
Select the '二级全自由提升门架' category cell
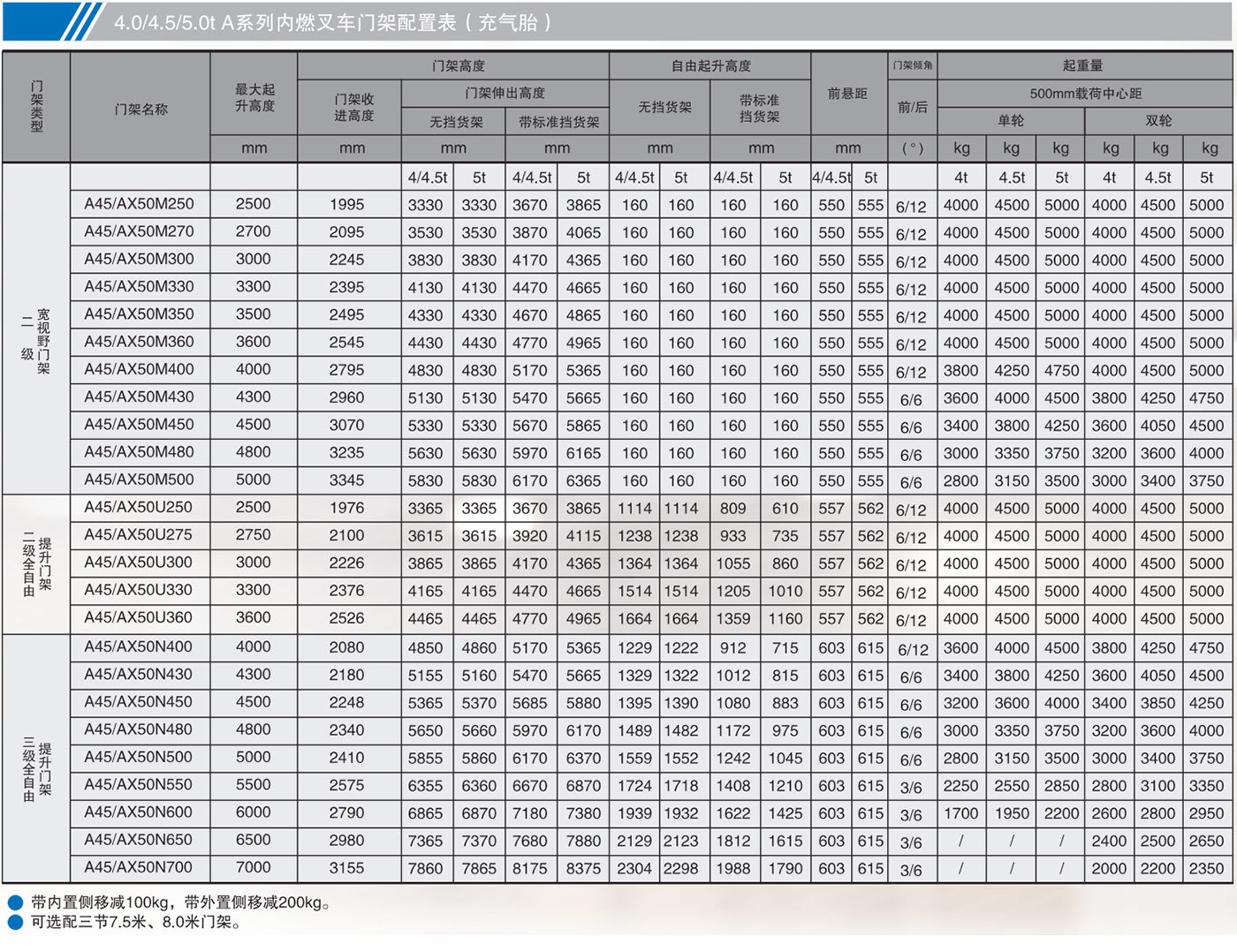click(36, 563)
